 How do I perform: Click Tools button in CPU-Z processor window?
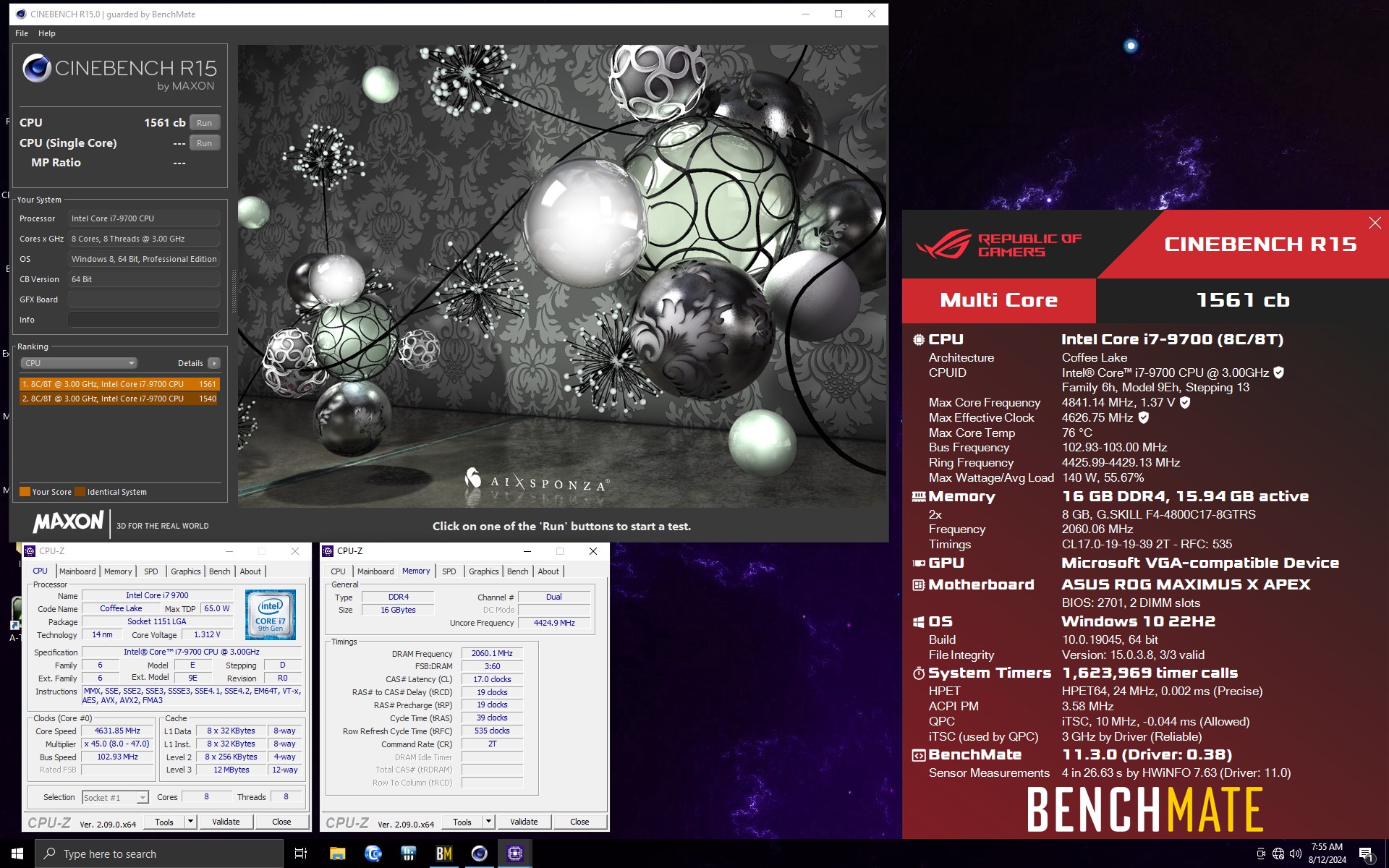164,822
